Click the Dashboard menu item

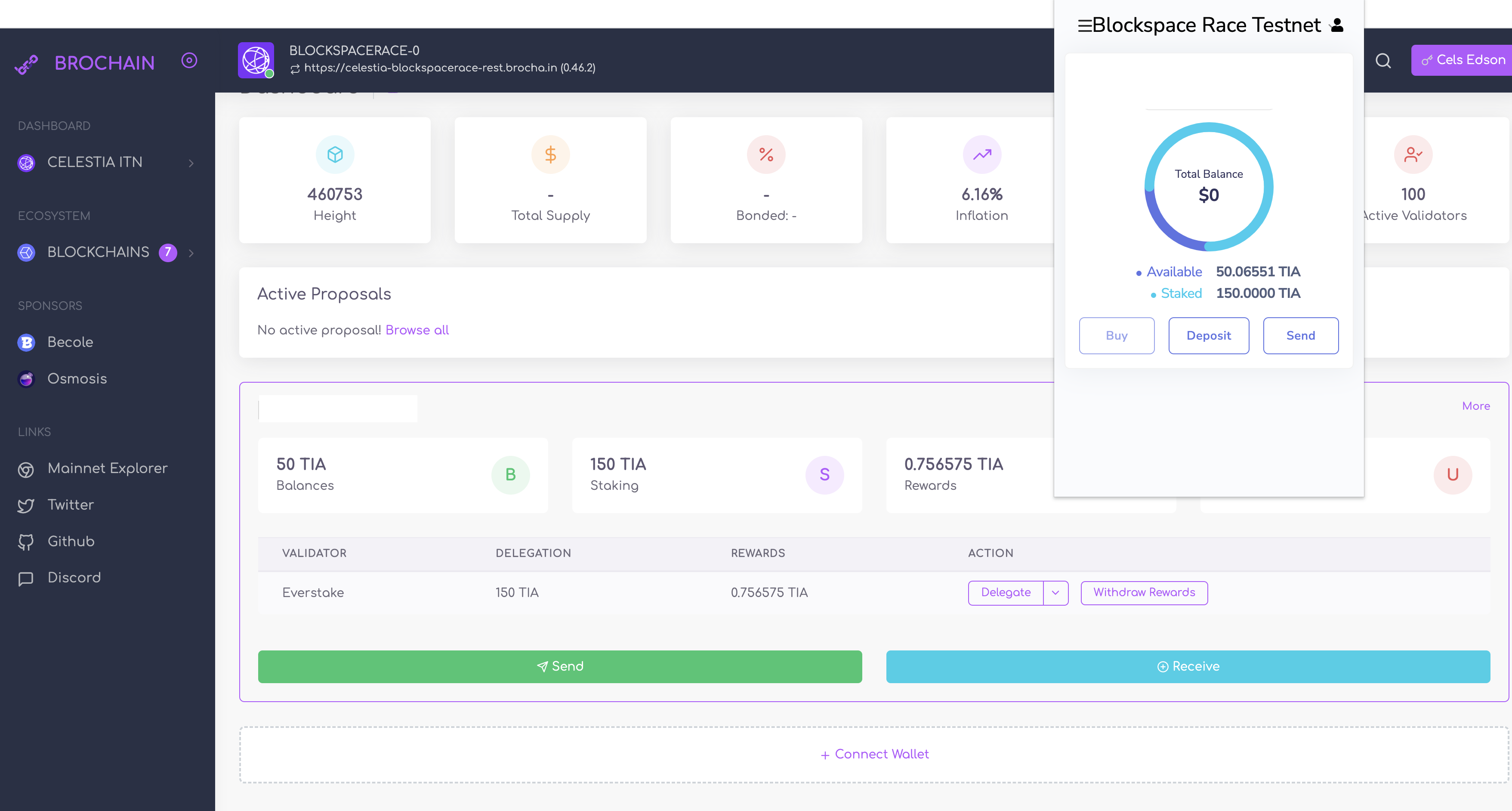pos(54,126)
